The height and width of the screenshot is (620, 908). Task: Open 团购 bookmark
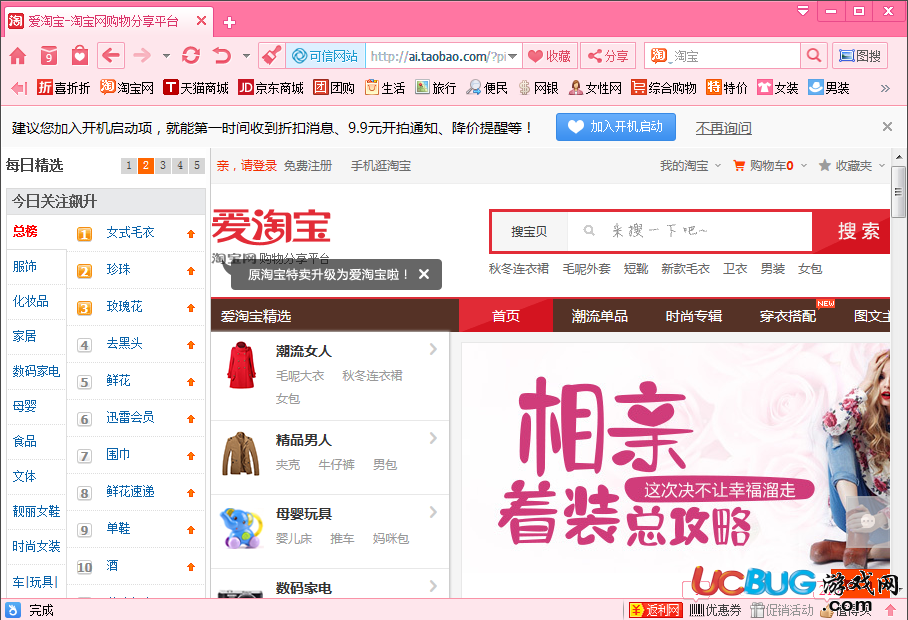tap(334, 88)
